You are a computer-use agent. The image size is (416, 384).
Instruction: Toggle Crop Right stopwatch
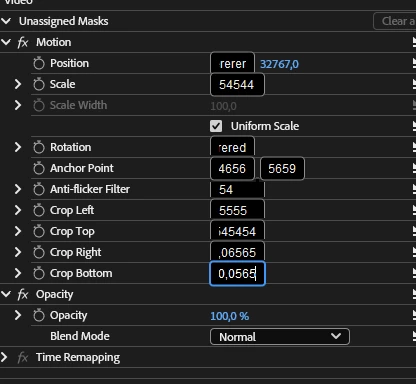click(x=39, y=252)
